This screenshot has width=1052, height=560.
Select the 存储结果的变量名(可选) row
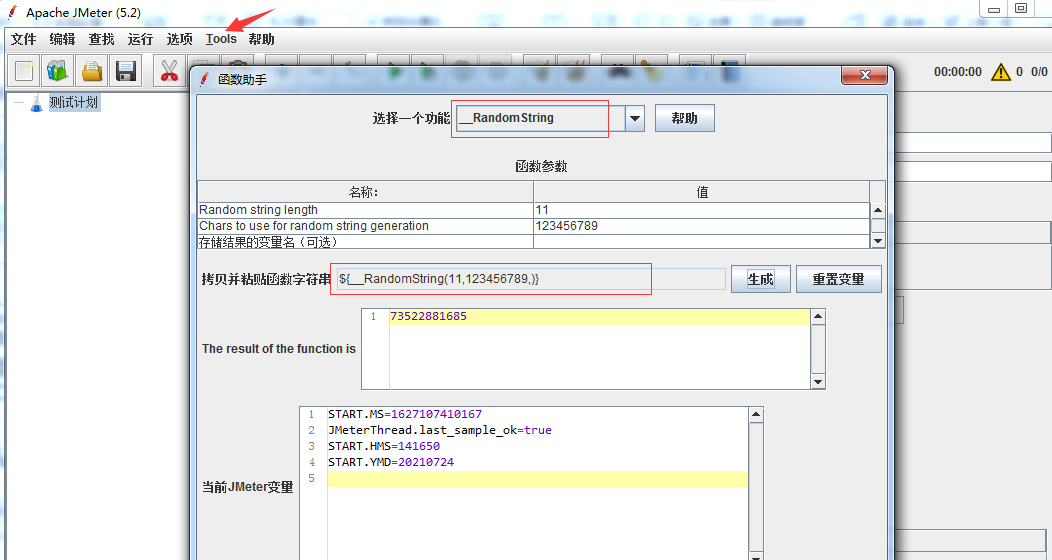pyautogui.click(x=365, y=241)
